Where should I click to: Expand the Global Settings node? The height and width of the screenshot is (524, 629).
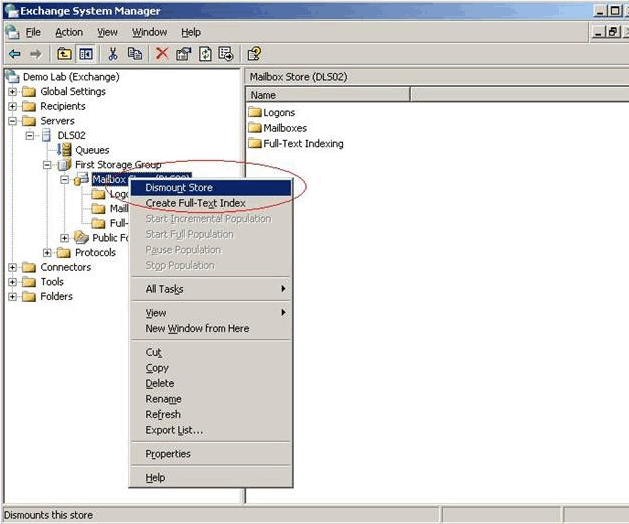(x=12, y=91)
